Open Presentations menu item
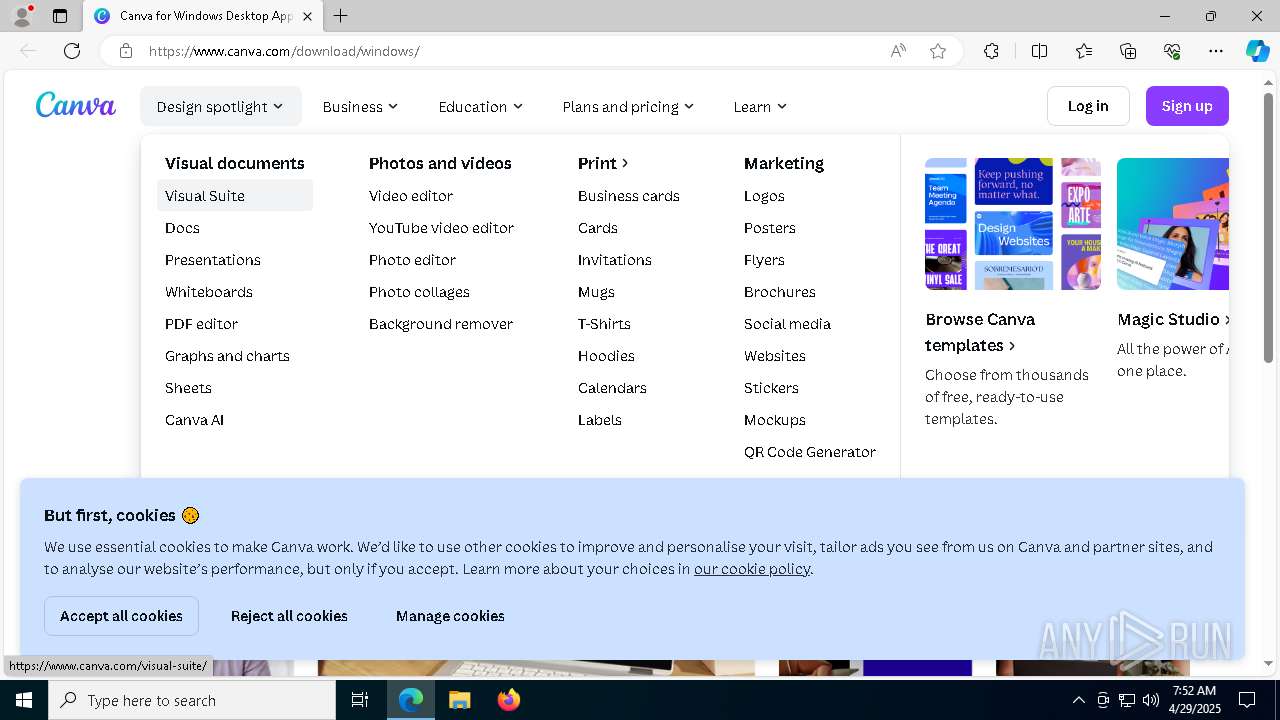 213,260
